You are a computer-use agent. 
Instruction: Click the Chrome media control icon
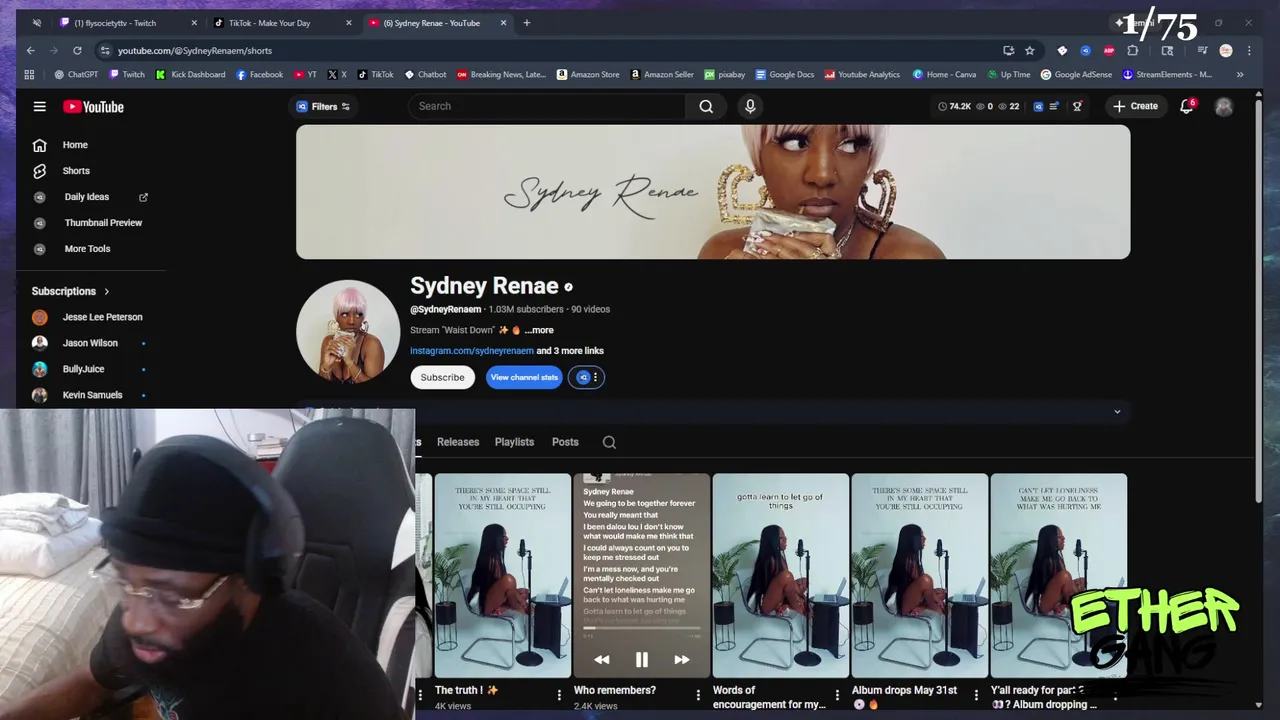(x=1202, y=50)
